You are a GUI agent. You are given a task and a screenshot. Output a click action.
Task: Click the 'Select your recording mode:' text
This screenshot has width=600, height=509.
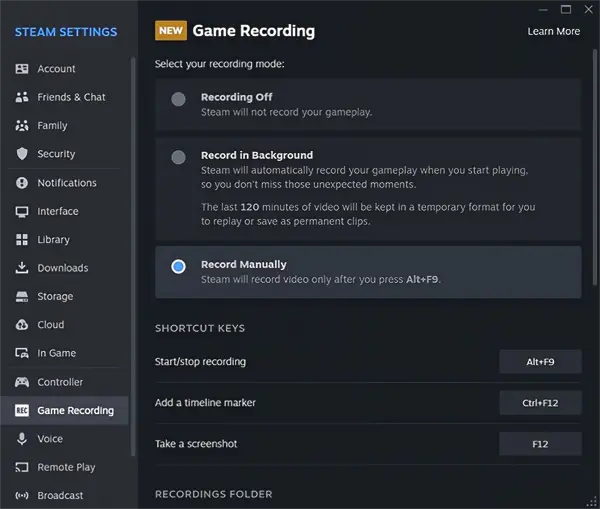pos(220,64)
